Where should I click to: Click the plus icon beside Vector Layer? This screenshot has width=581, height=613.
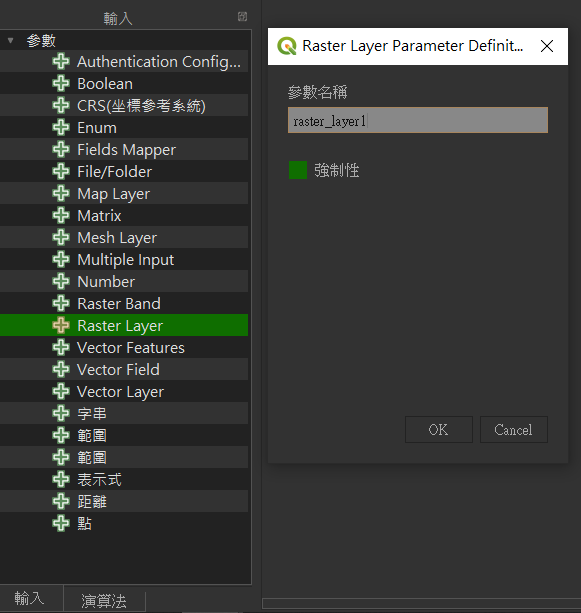61,391
